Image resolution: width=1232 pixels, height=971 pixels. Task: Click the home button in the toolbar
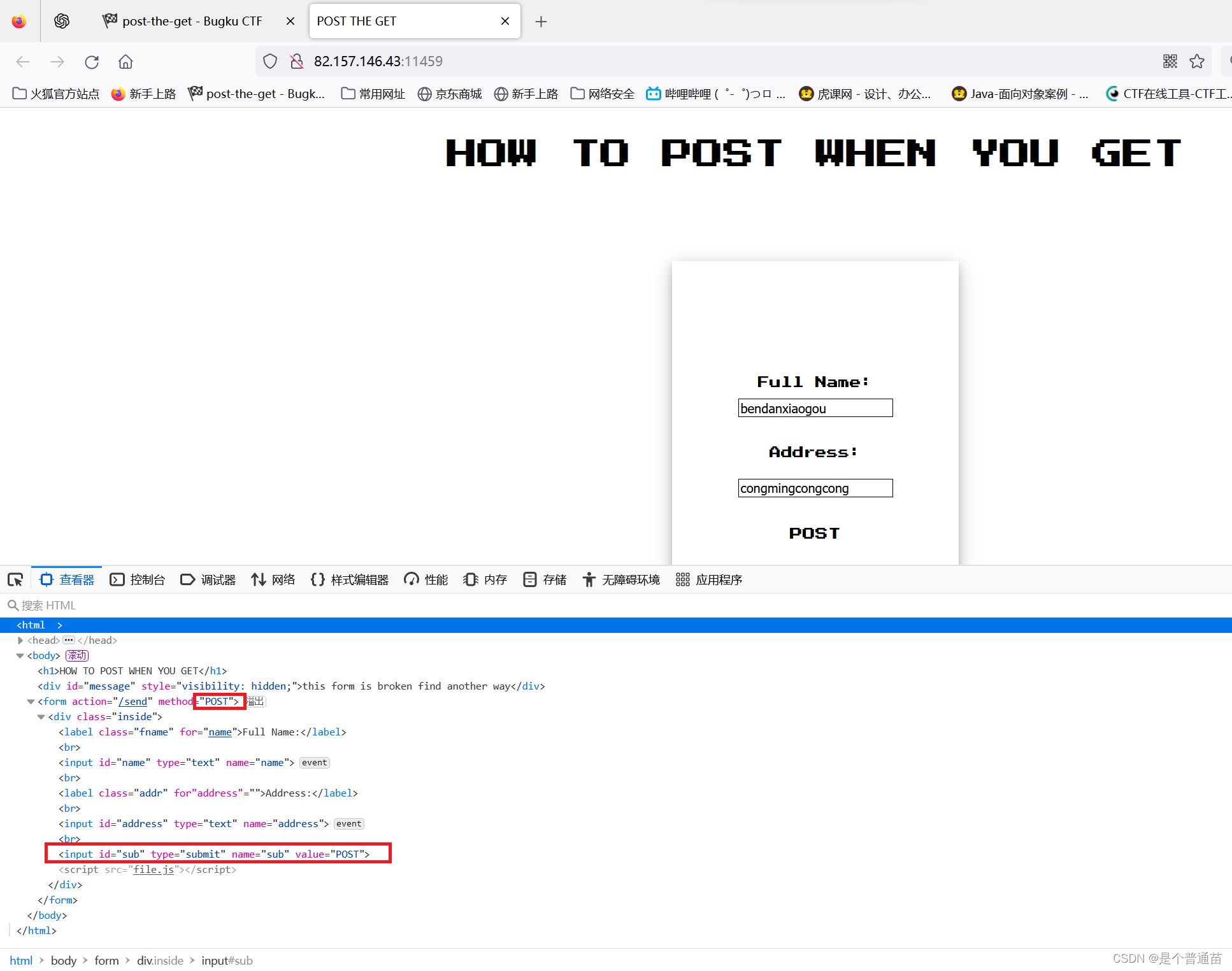click(125, 61)
